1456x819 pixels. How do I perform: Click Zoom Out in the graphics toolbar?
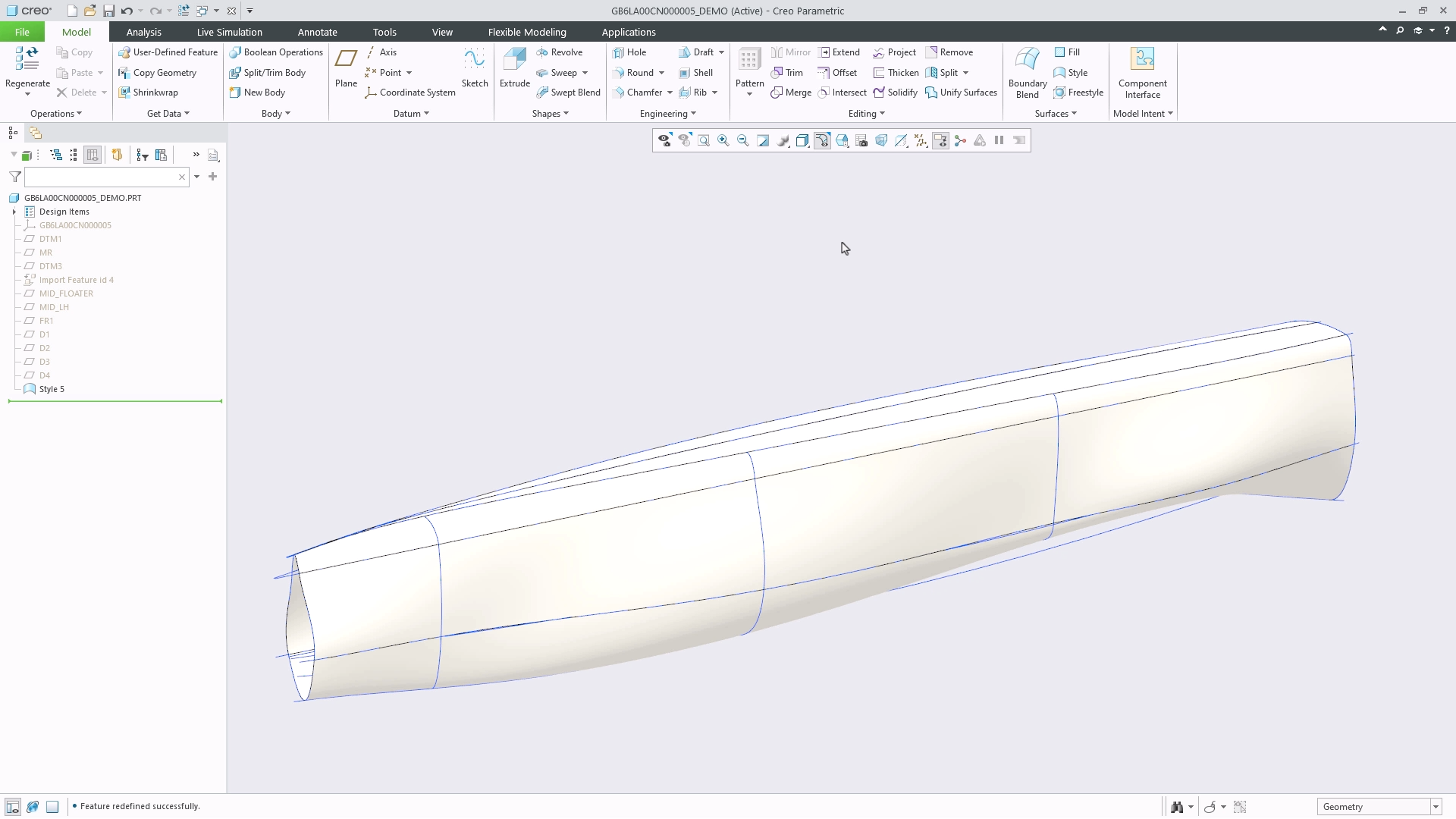[x=743, y=140]
